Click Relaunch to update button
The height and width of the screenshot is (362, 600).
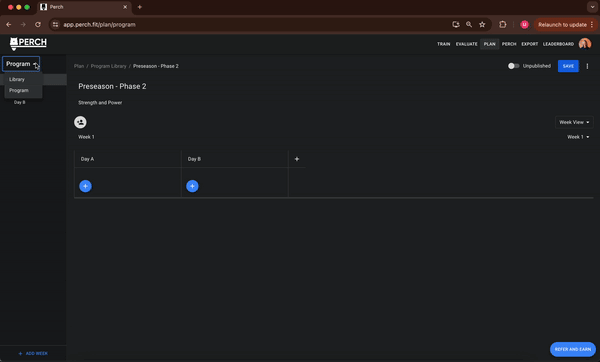coord(564,24)
